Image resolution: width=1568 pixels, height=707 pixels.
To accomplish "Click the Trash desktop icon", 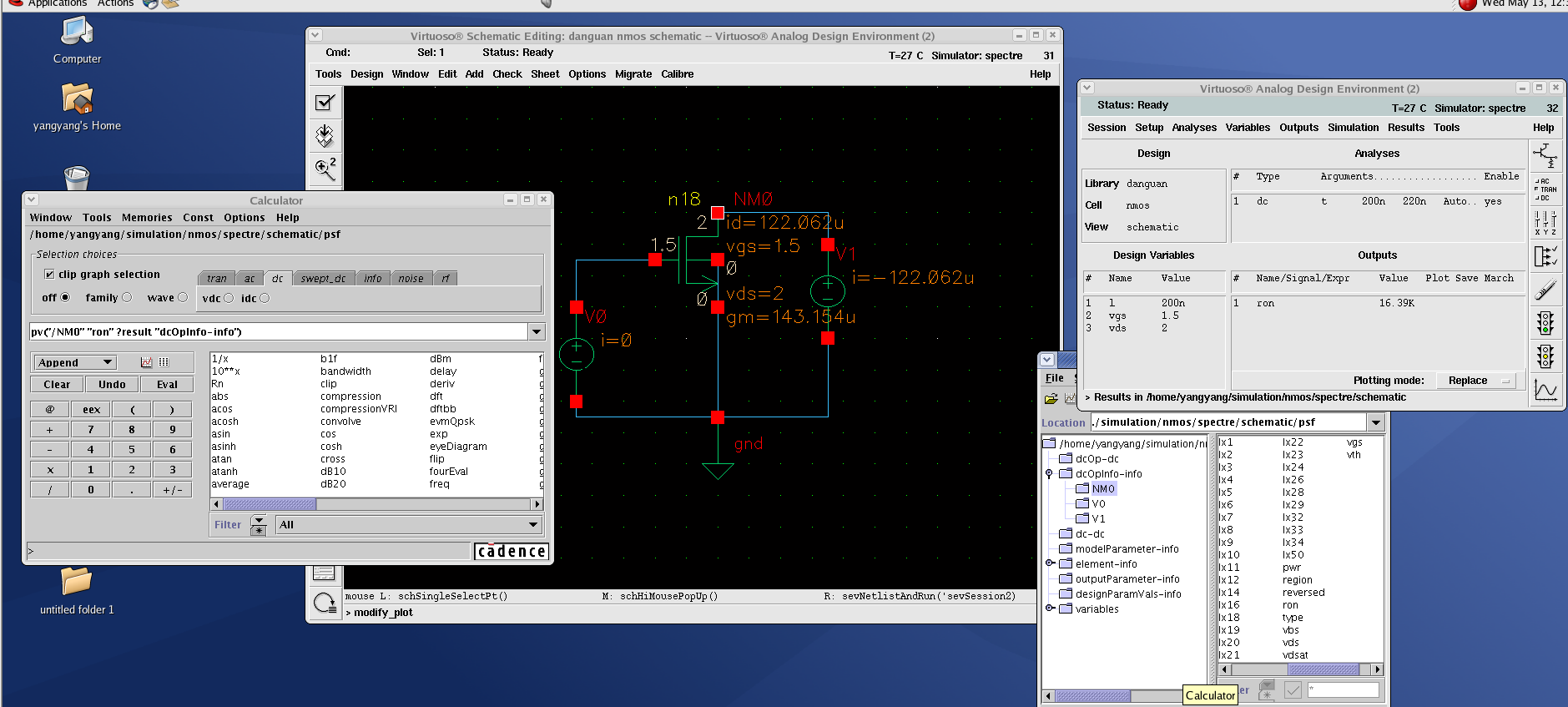I will (x=76, y=177).
